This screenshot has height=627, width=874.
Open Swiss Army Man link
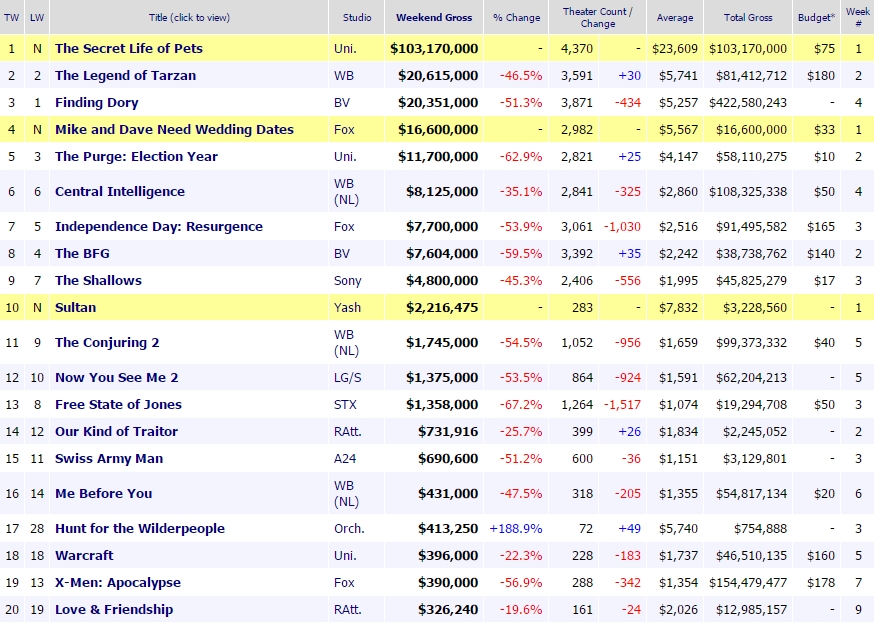109,459
